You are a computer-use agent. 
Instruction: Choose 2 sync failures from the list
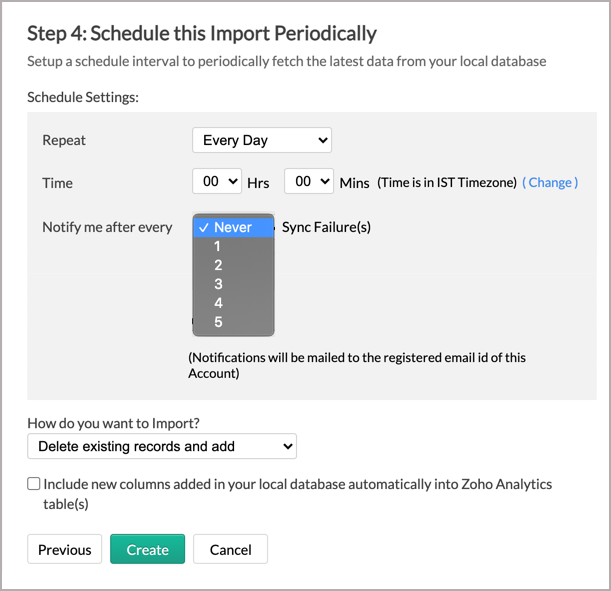[233, 265]
